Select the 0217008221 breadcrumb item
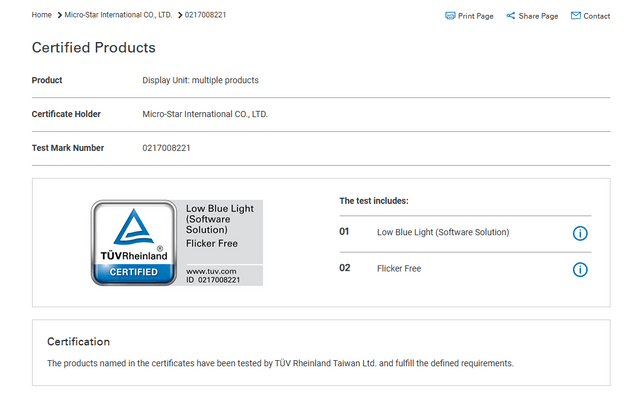The height and width of the screenshot is (396, 640). (205, 15)
